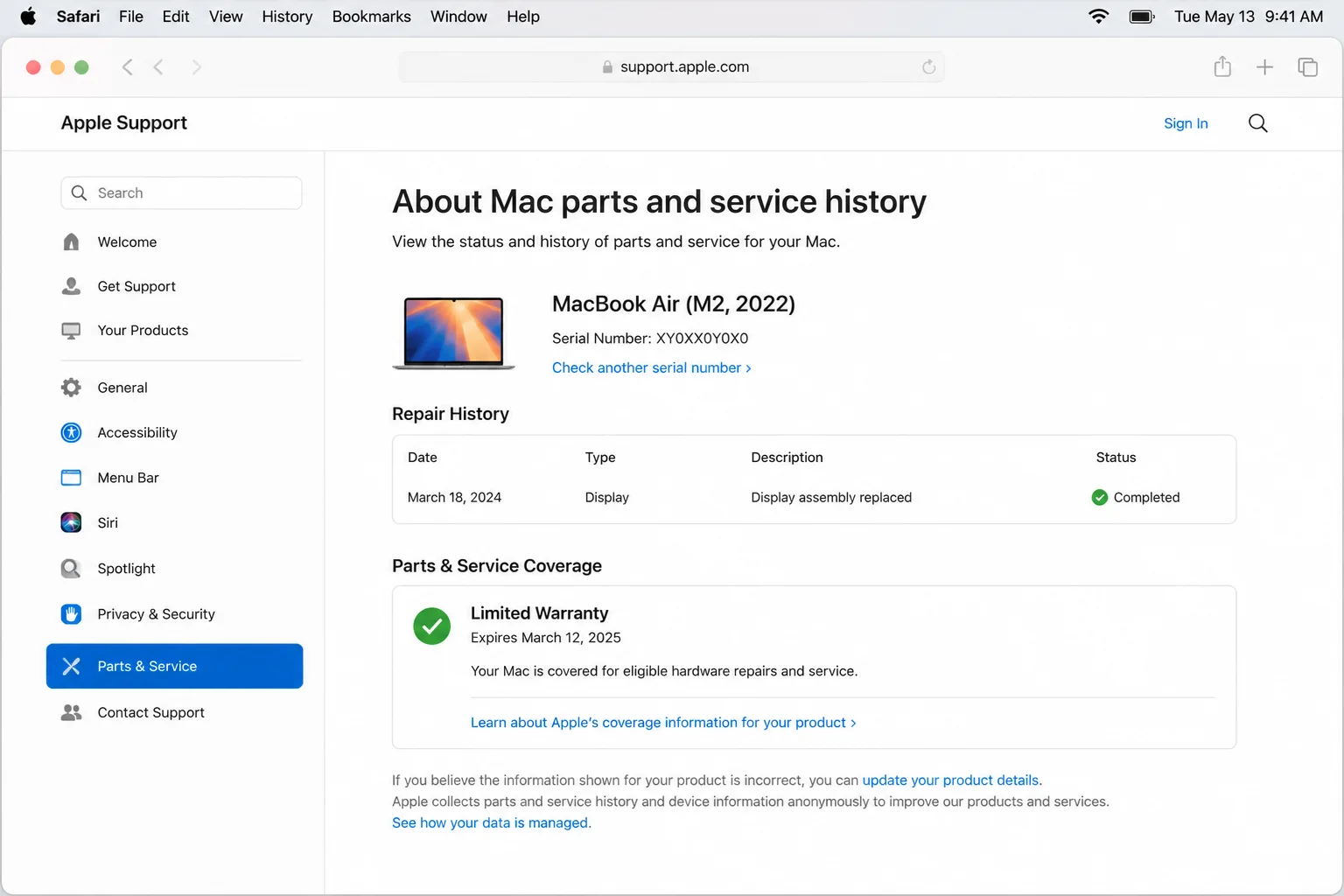This screenshot has height=896, width=1344.
Task: Reload the page with refresh icon
Action: click(928, 67)
